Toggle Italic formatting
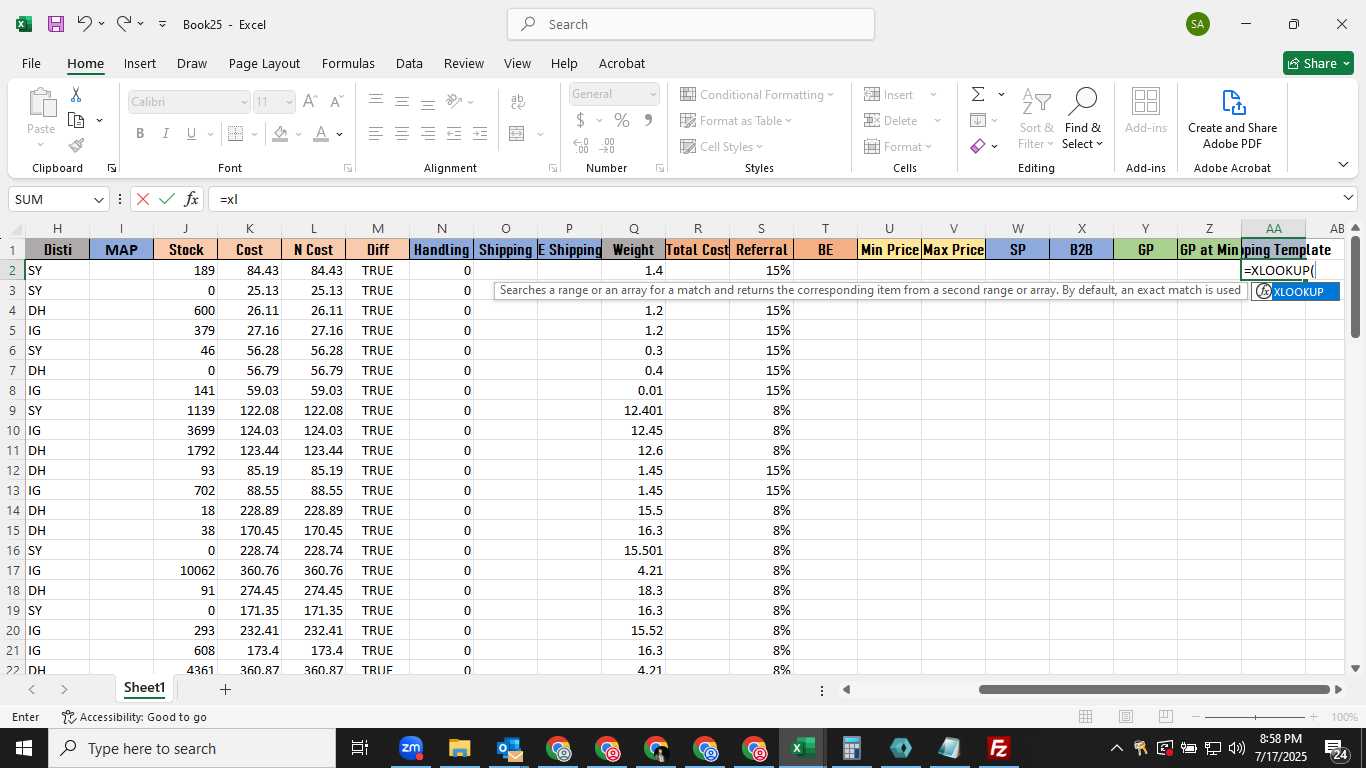The image size is (1366, 768). [165, 133]
